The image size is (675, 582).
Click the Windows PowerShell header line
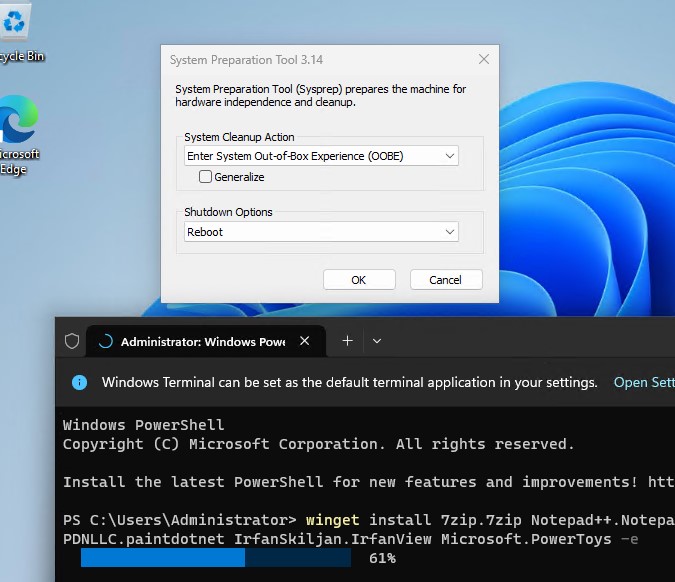[143, 425]
